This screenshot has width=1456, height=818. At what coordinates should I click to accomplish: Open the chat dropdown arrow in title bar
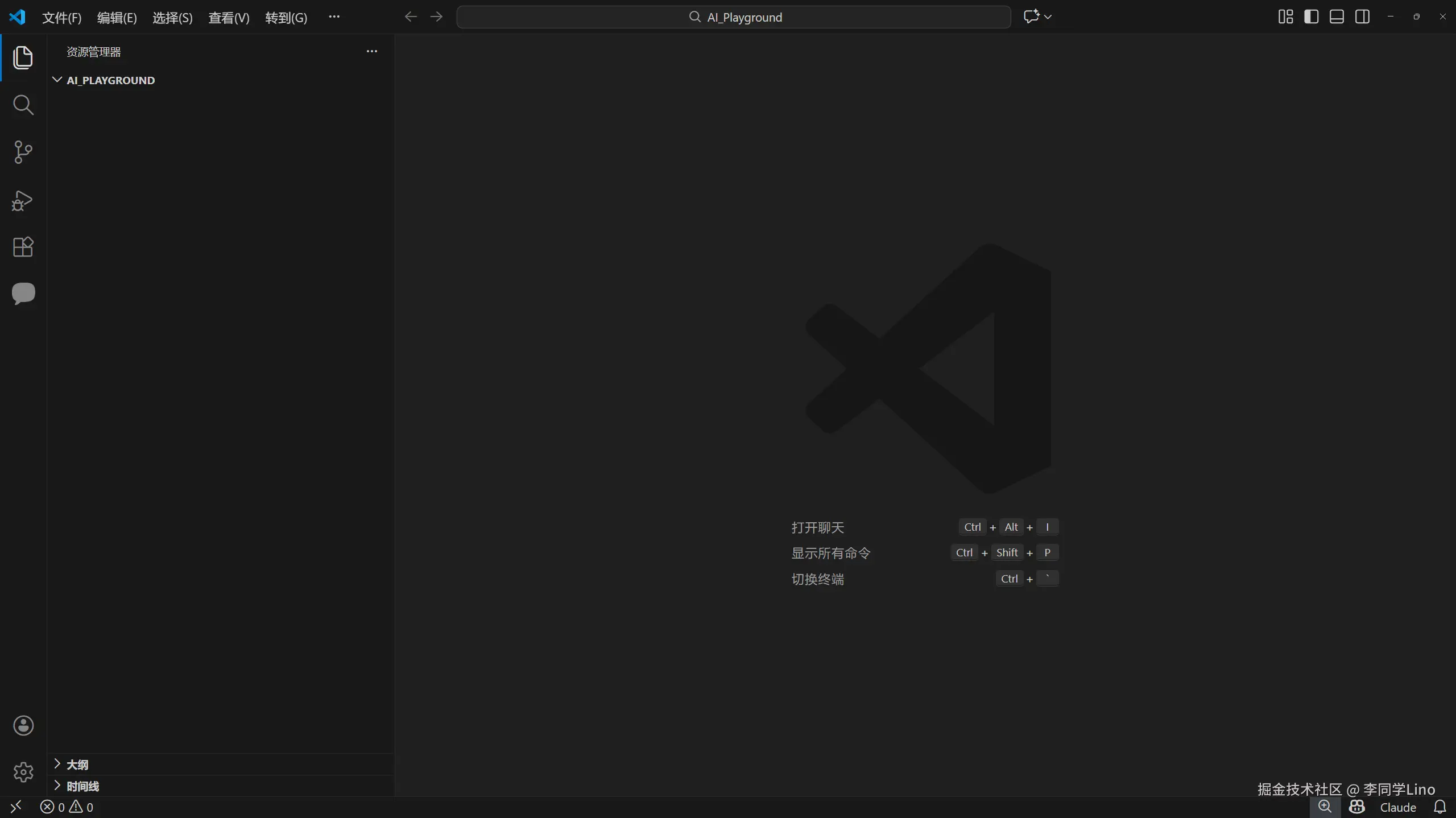click(1048, 17)
